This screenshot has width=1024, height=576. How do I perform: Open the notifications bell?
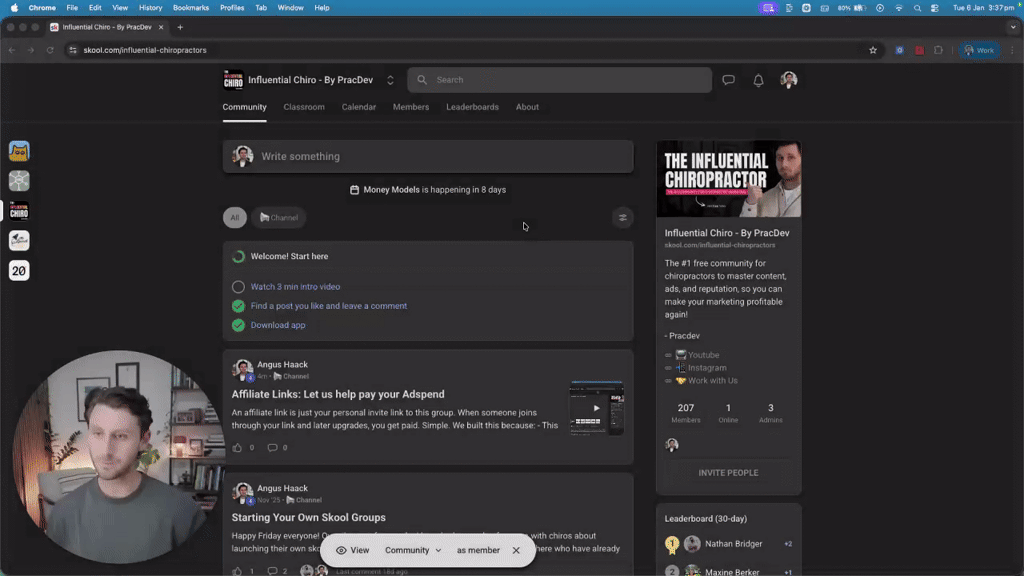758,80
